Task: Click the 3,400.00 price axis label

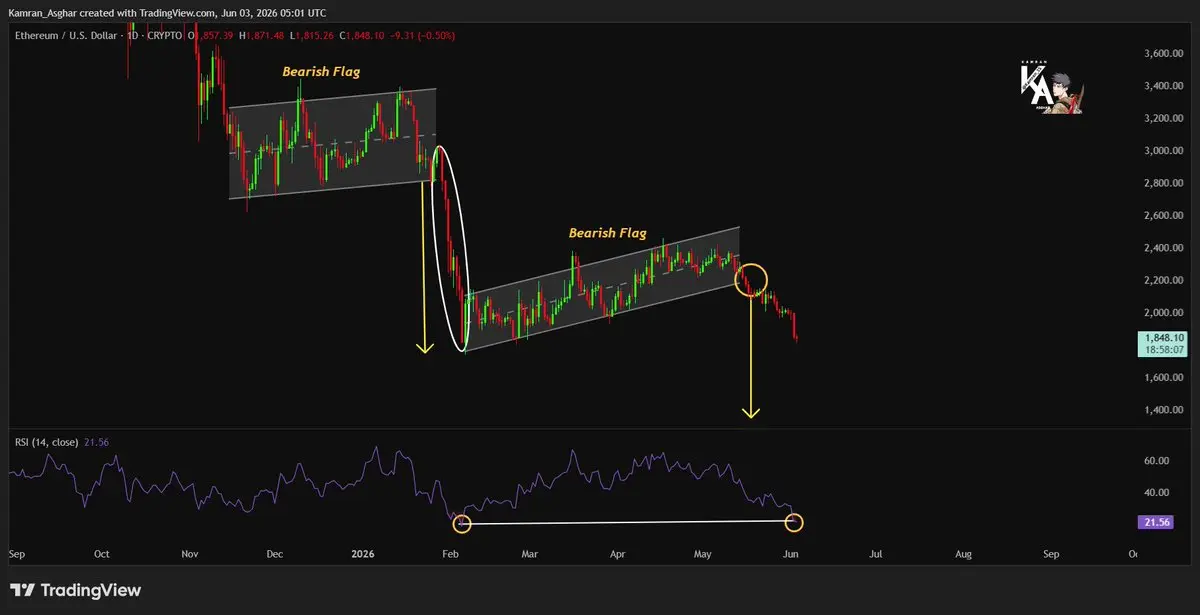Action: 1165,86
